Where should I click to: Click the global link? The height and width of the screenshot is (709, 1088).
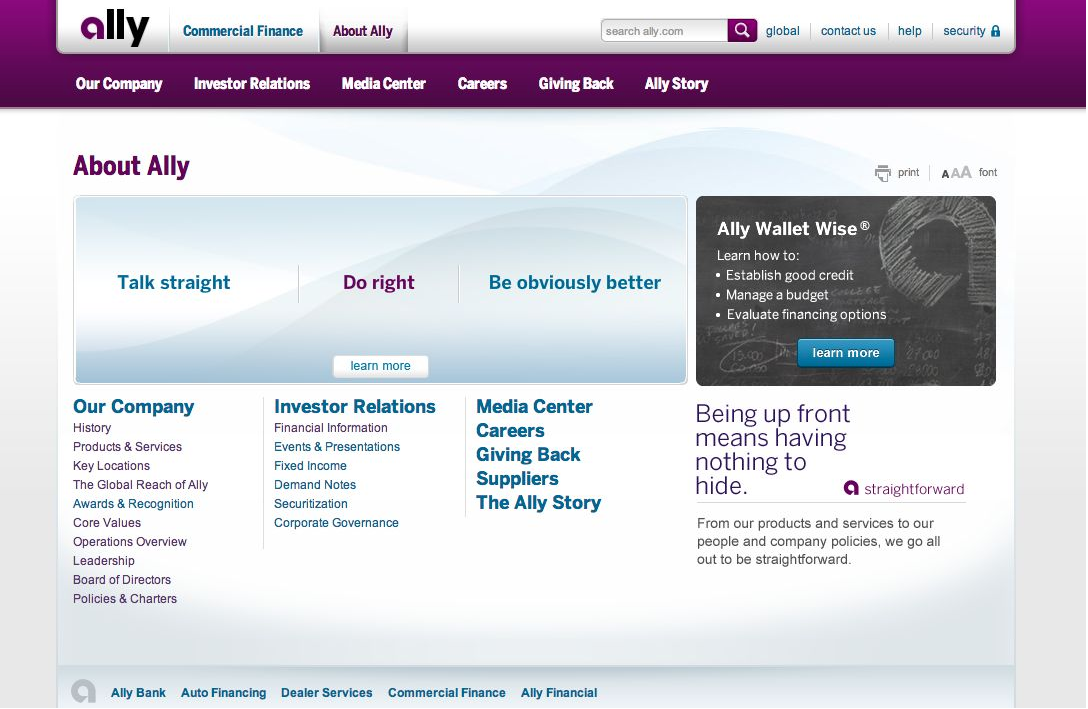[783, 31]
